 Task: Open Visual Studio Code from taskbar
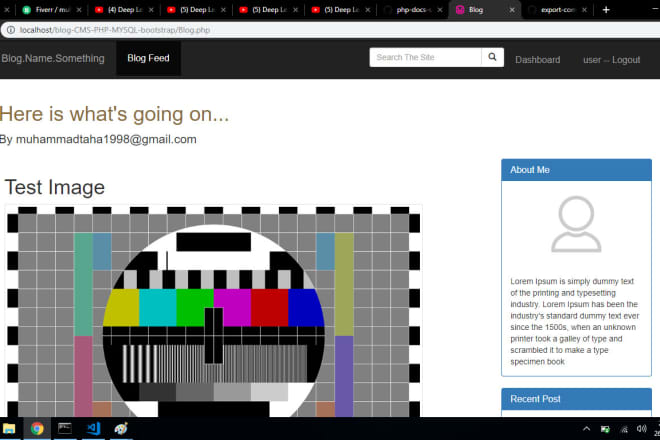(93, 429)
